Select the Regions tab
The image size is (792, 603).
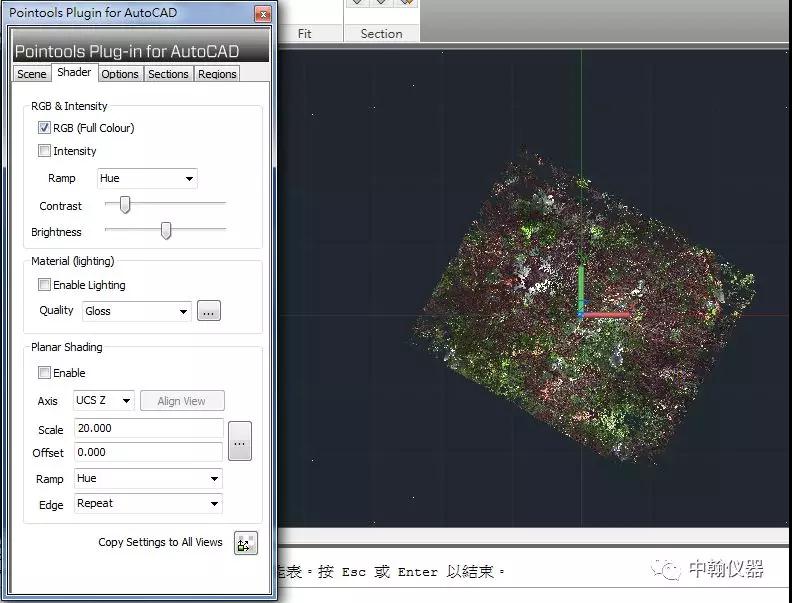pos(217,74)
